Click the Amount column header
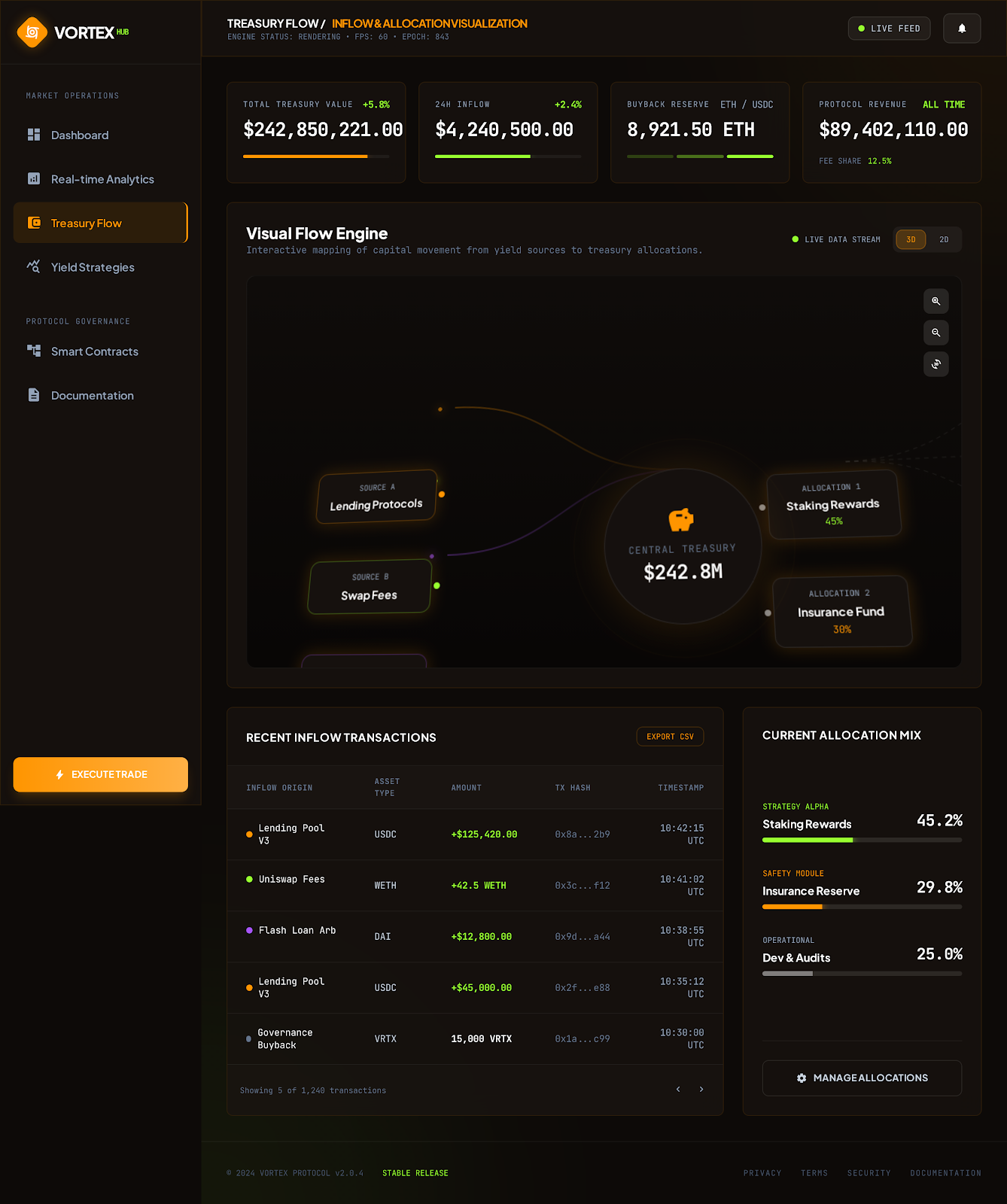Screen dimensions: 1007x1204 pos(466,788)
